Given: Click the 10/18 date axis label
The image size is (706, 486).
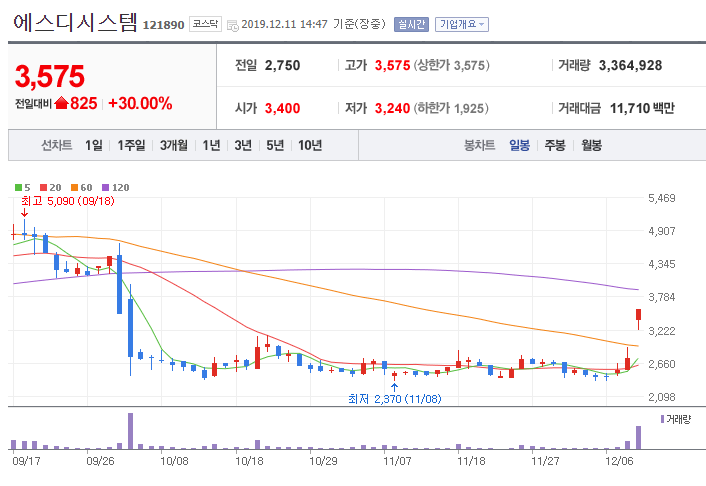Looking at the screenshot, I should point(249,461).
